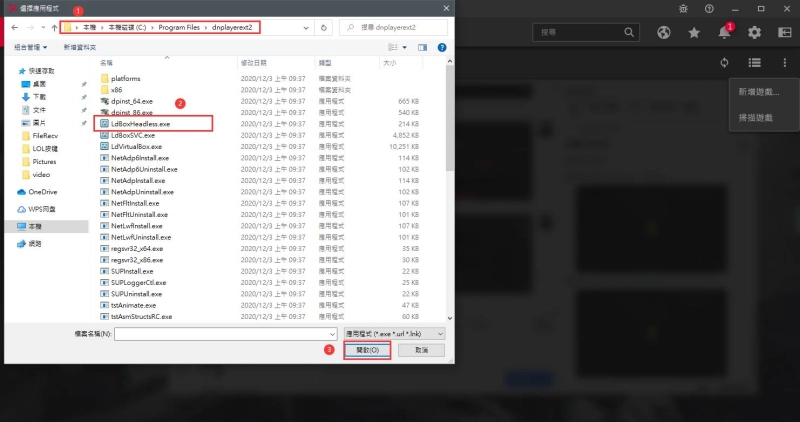Click the 搜尋 dnplayerext2 search box
The width and height of the screenshot is (800, 422).
[393, 28]
